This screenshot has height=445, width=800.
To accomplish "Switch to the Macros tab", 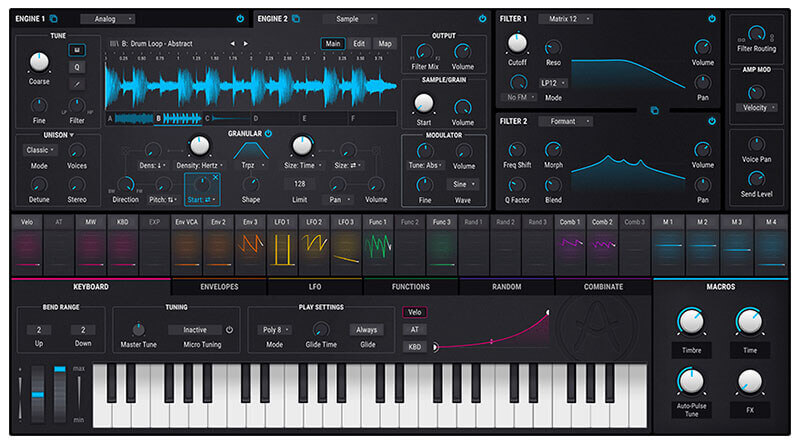I will pos(720,287).
